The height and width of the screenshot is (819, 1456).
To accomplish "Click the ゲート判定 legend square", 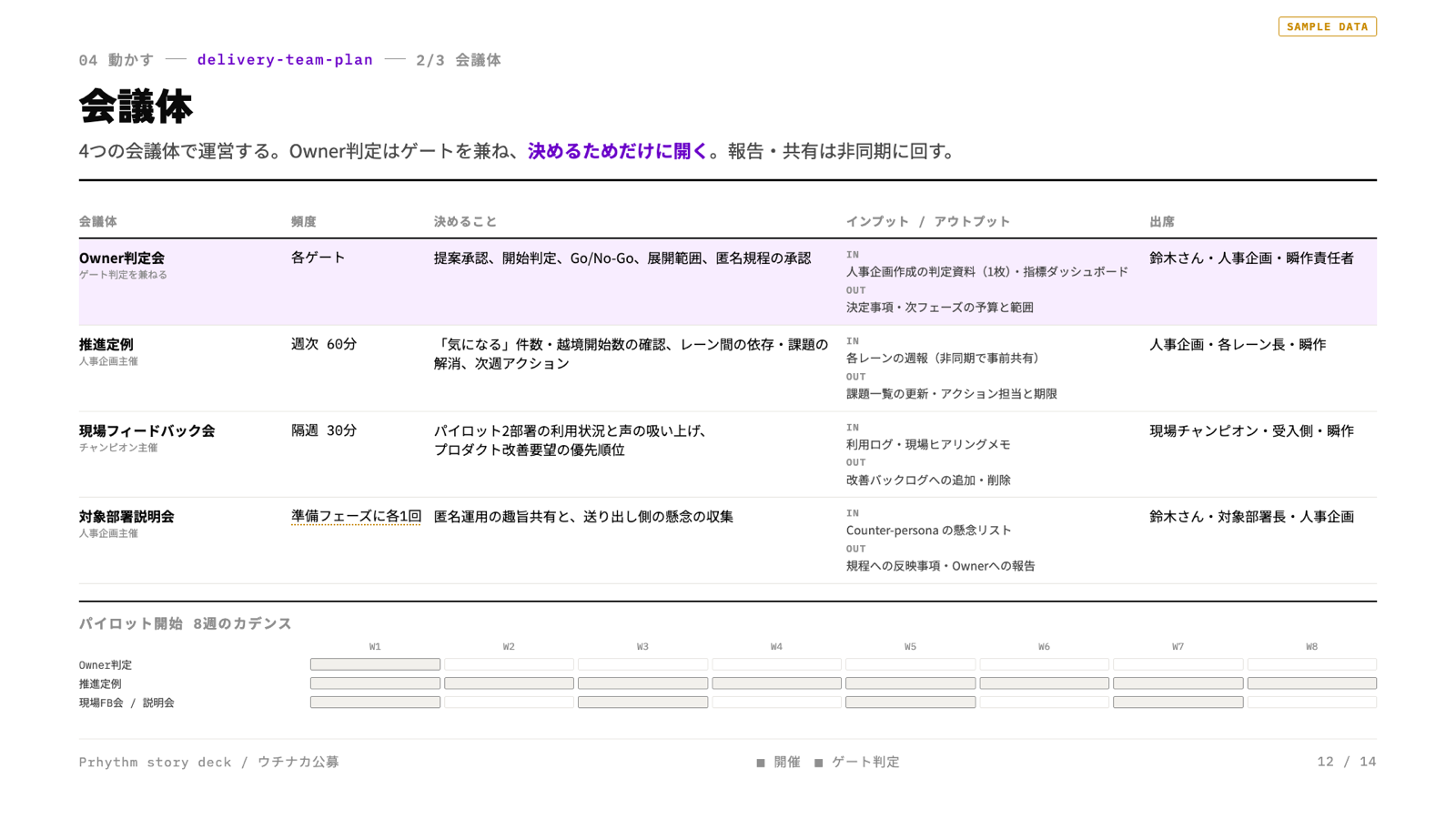I will [x=819, y=763].
